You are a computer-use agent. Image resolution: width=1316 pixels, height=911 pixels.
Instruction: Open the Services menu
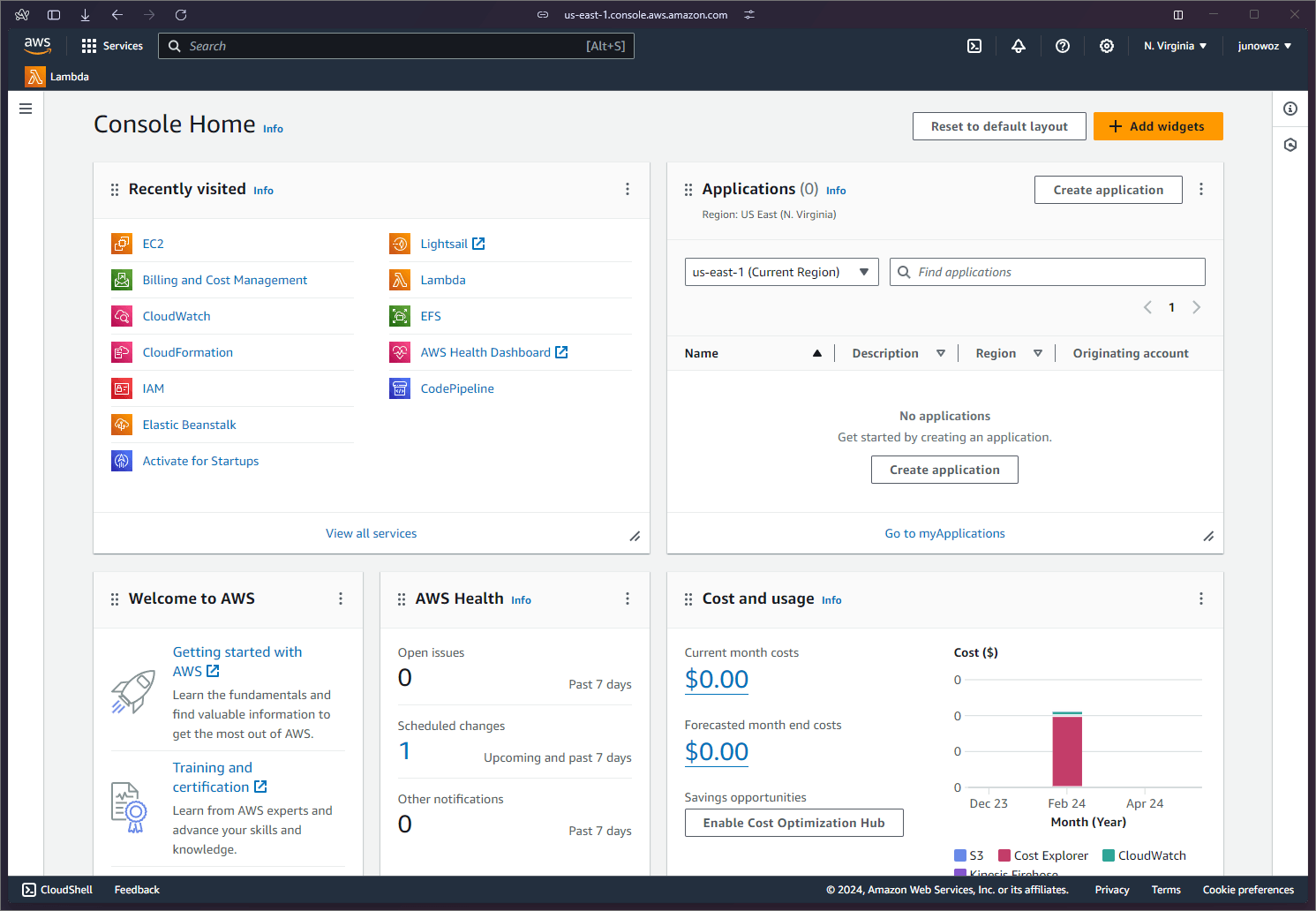coord(112,45)
